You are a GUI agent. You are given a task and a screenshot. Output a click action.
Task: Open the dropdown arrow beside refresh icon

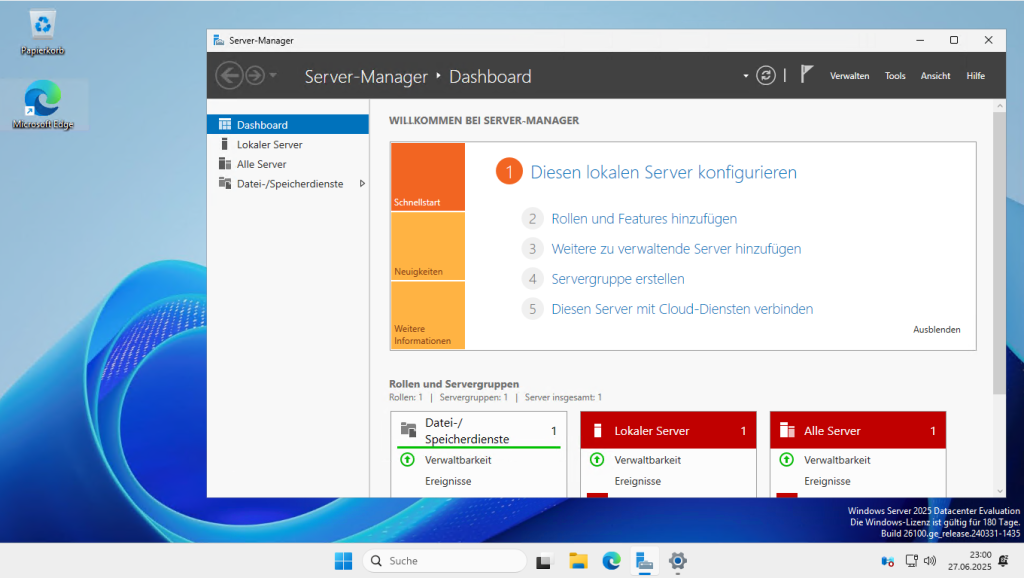[746, 76]
